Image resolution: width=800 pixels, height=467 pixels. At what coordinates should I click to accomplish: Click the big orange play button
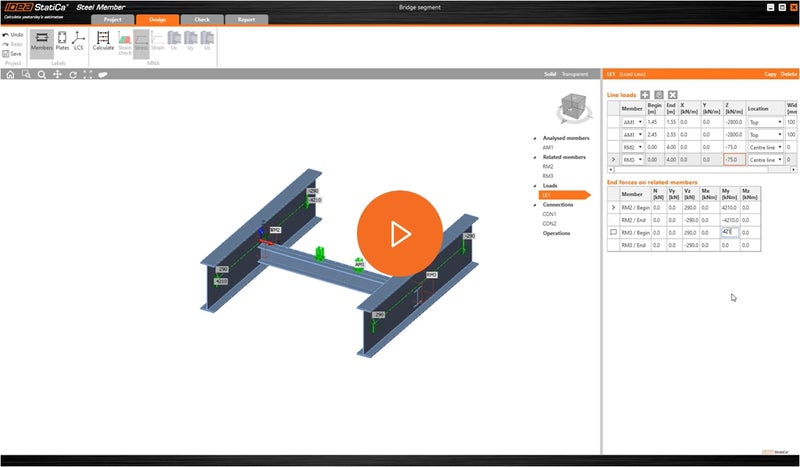pos(400,234)
